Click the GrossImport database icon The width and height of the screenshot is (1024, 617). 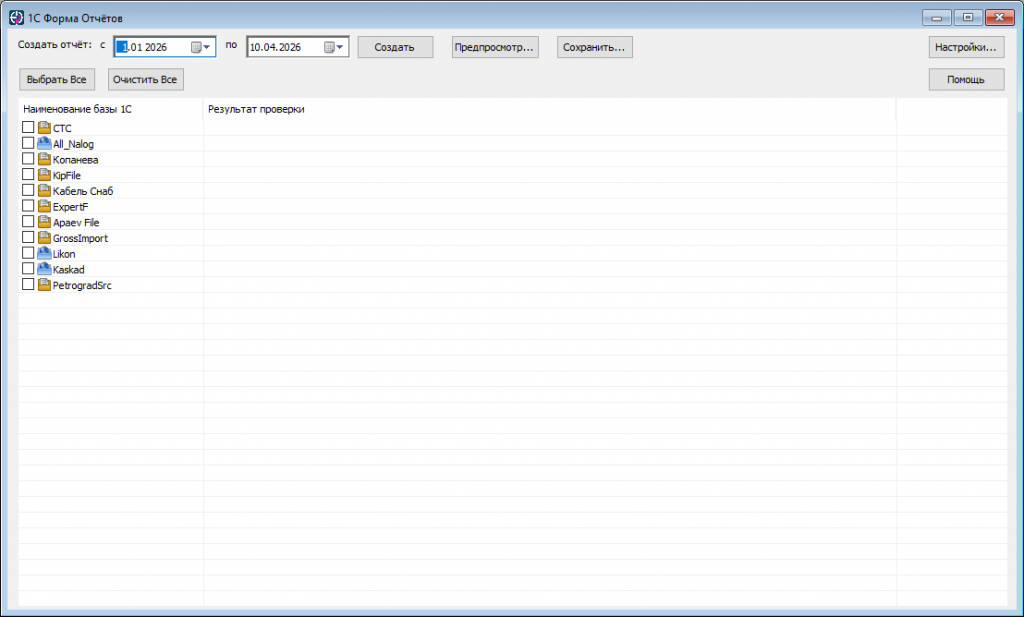44,237
